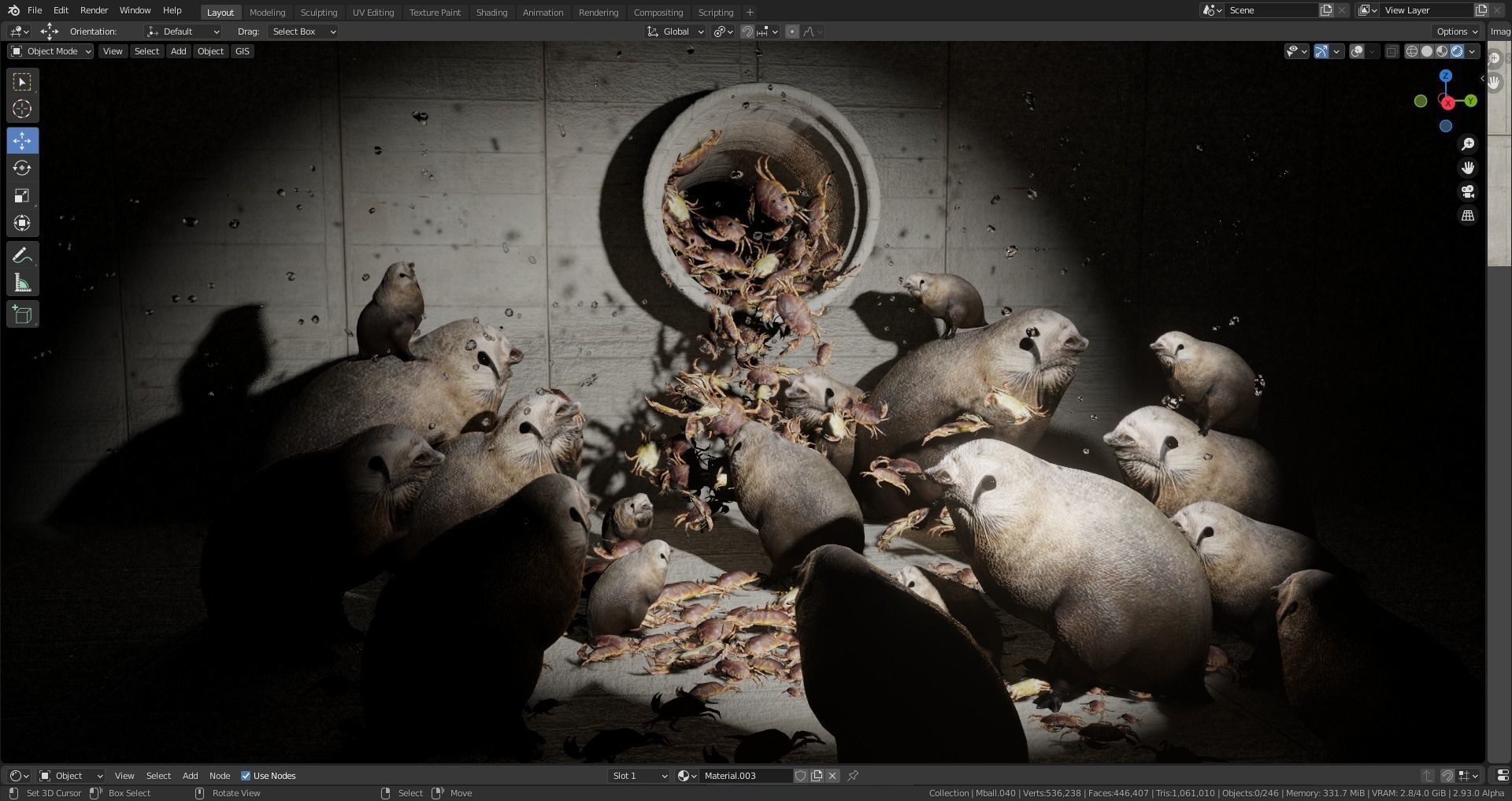Viewport: 1512px width, 801px height.
Task: Toggle the Use Nodes checkbox
Action: [x=246, y=776]
